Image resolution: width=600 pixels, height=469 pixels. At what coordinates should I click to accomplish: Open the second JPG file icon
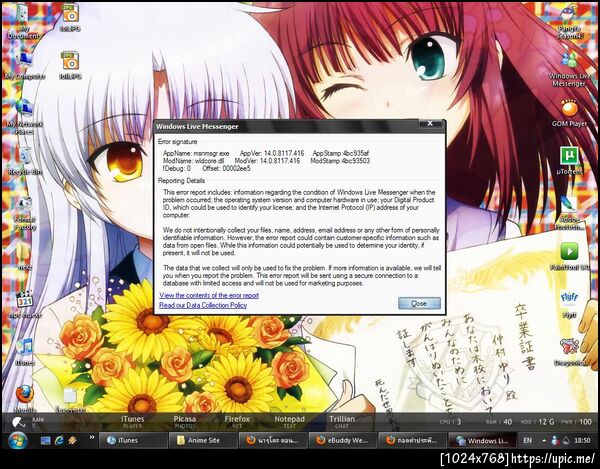pyautogui.click(x=70, y=66)
